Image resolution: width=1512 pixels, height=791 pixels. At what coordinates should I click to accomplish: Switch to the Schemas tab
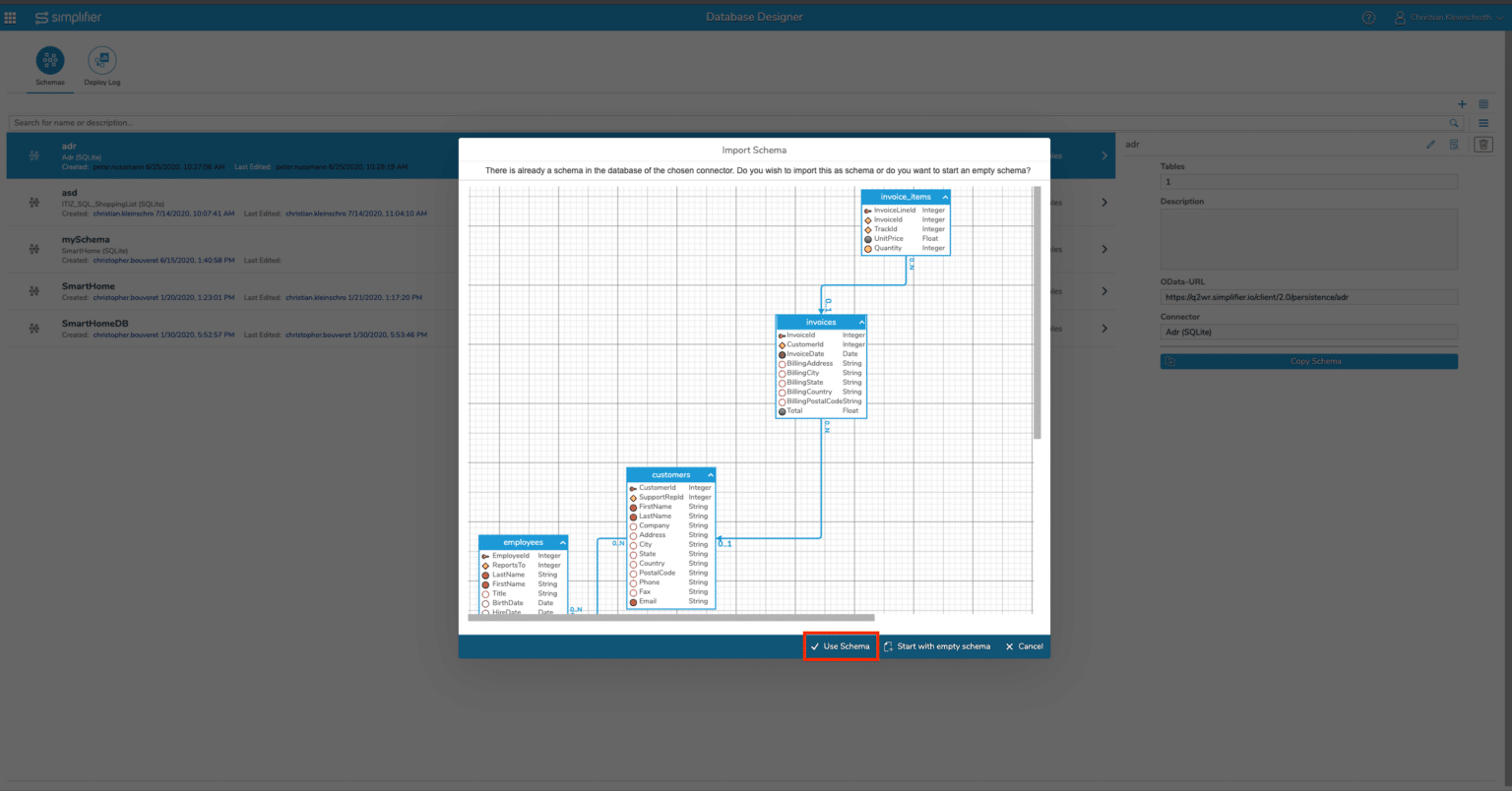point(50,67)
